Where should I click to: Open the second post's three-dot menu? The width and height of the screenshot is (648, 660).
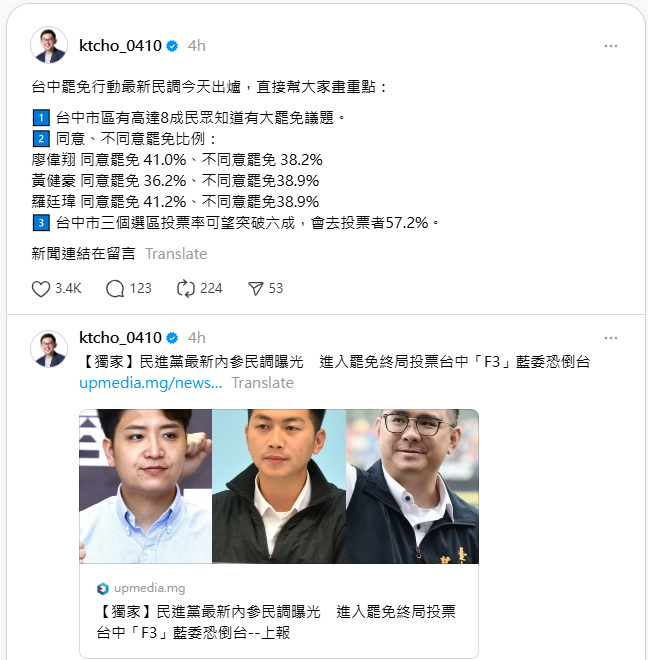(611, 338)
